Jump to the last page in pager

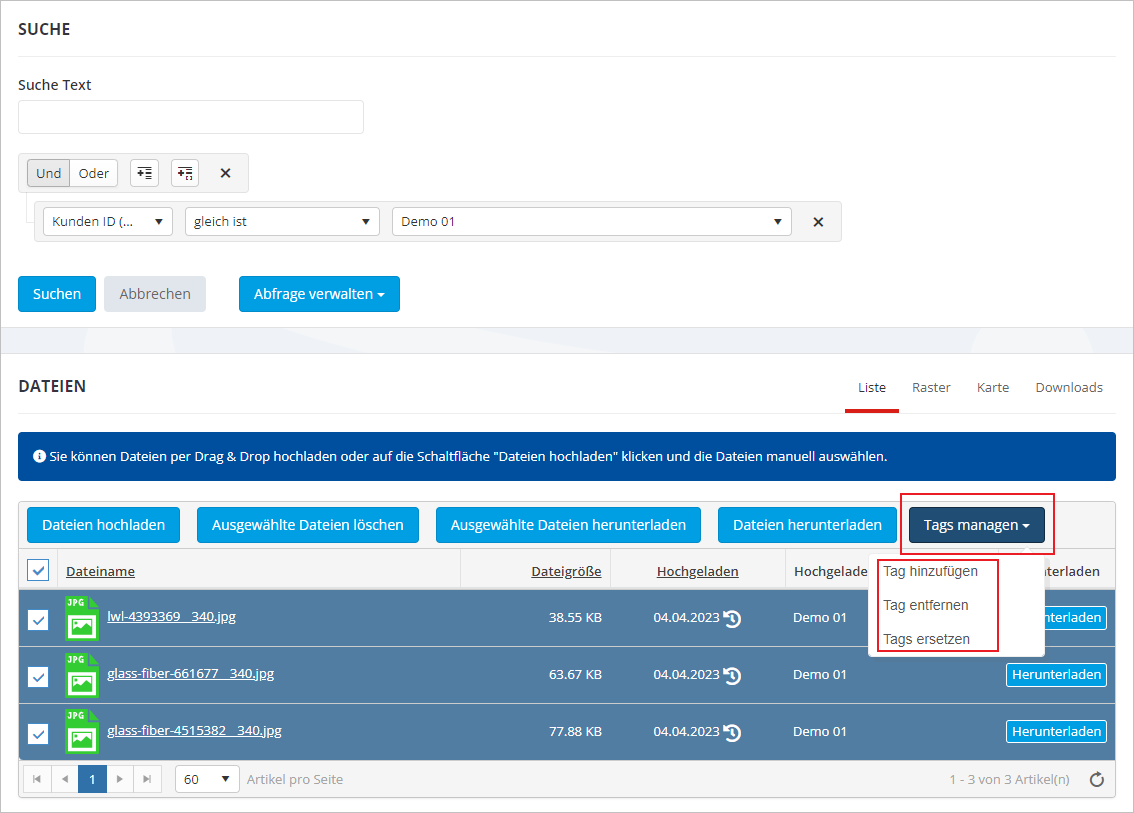point(147,779)
